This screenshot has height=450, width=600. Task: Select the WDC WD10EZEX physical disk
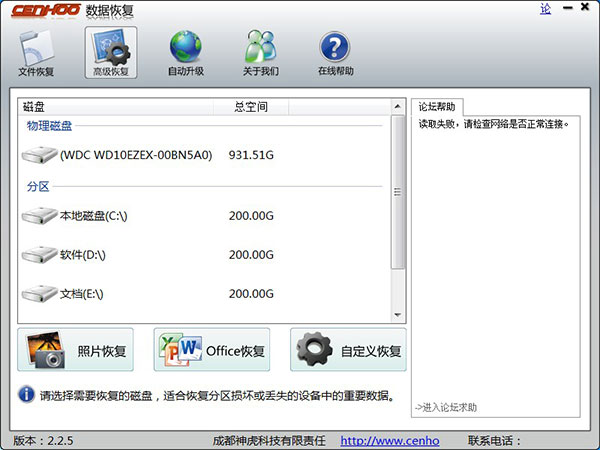135,155
